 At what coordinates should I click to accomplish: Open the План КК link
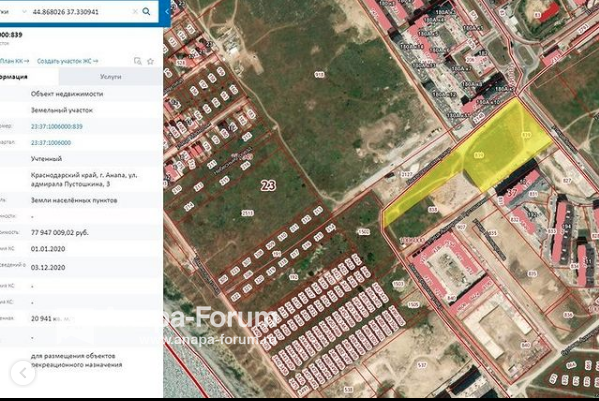pyautogui.click(x=15, y=61)
